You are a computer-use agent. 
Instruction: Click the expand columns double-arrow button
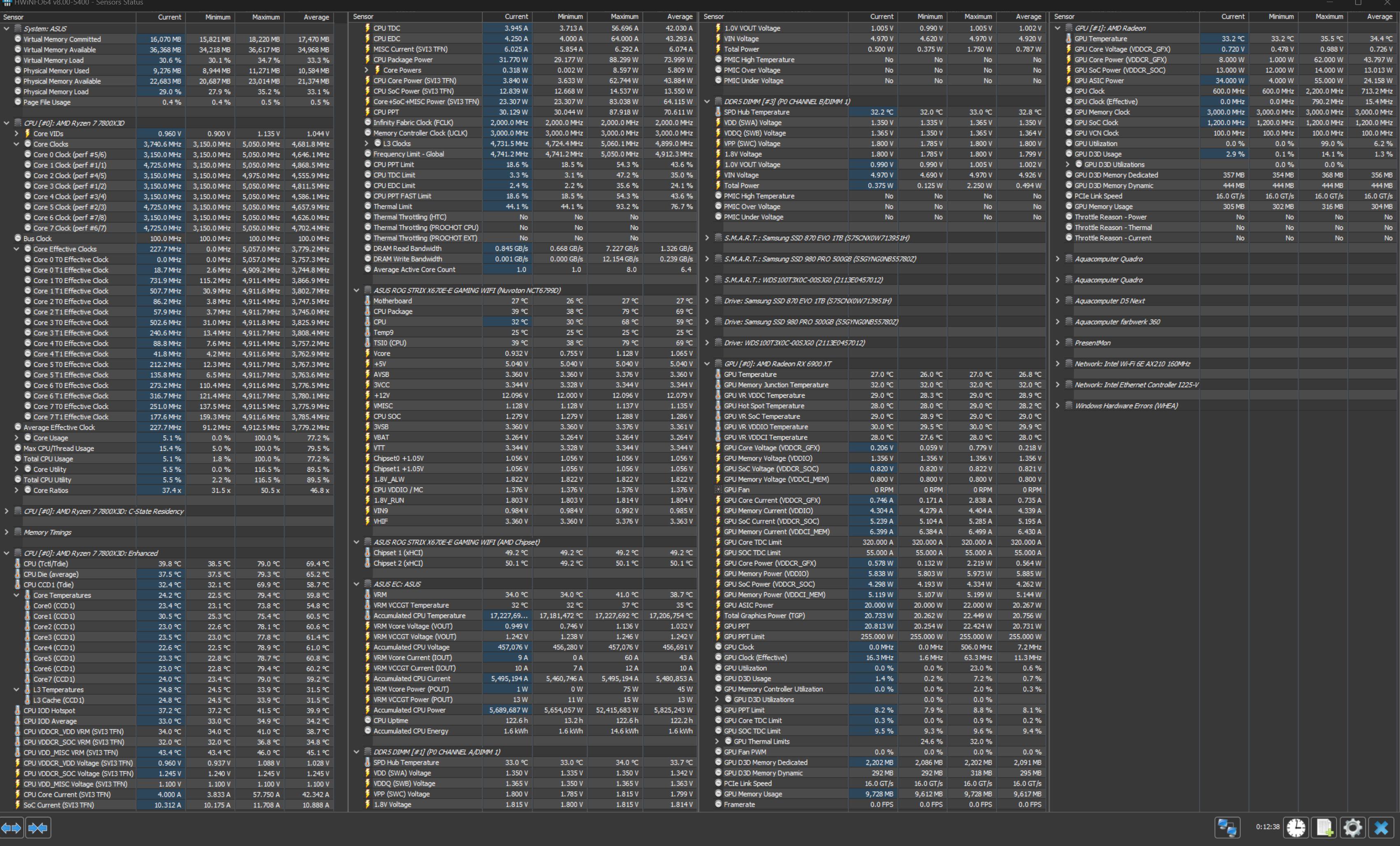(x=12, y=828)
